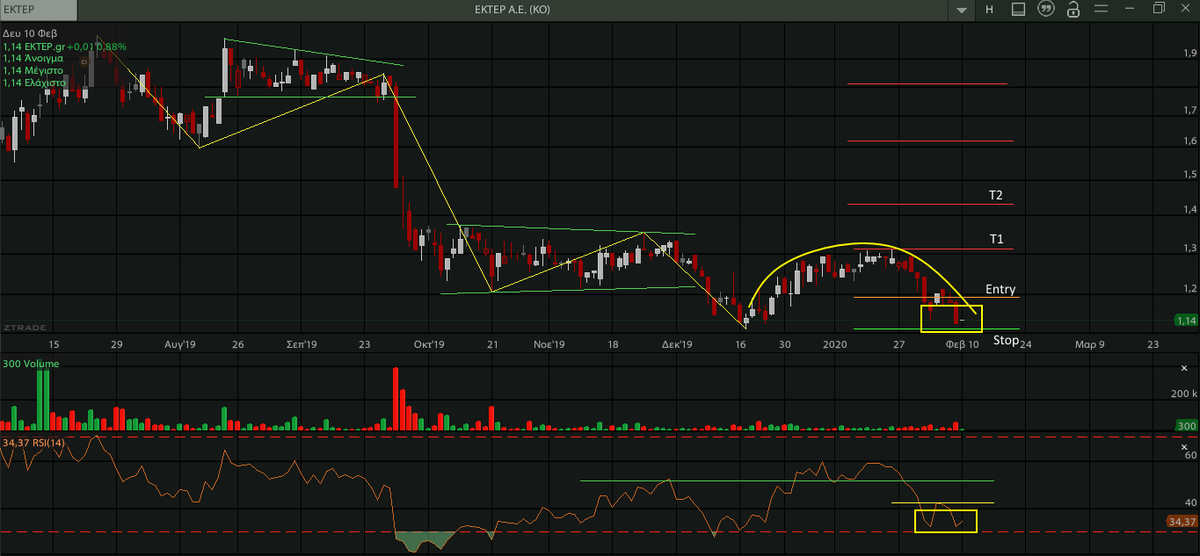Click the 'Ελάχιστο' low price legend line

[x=35, y=83]
